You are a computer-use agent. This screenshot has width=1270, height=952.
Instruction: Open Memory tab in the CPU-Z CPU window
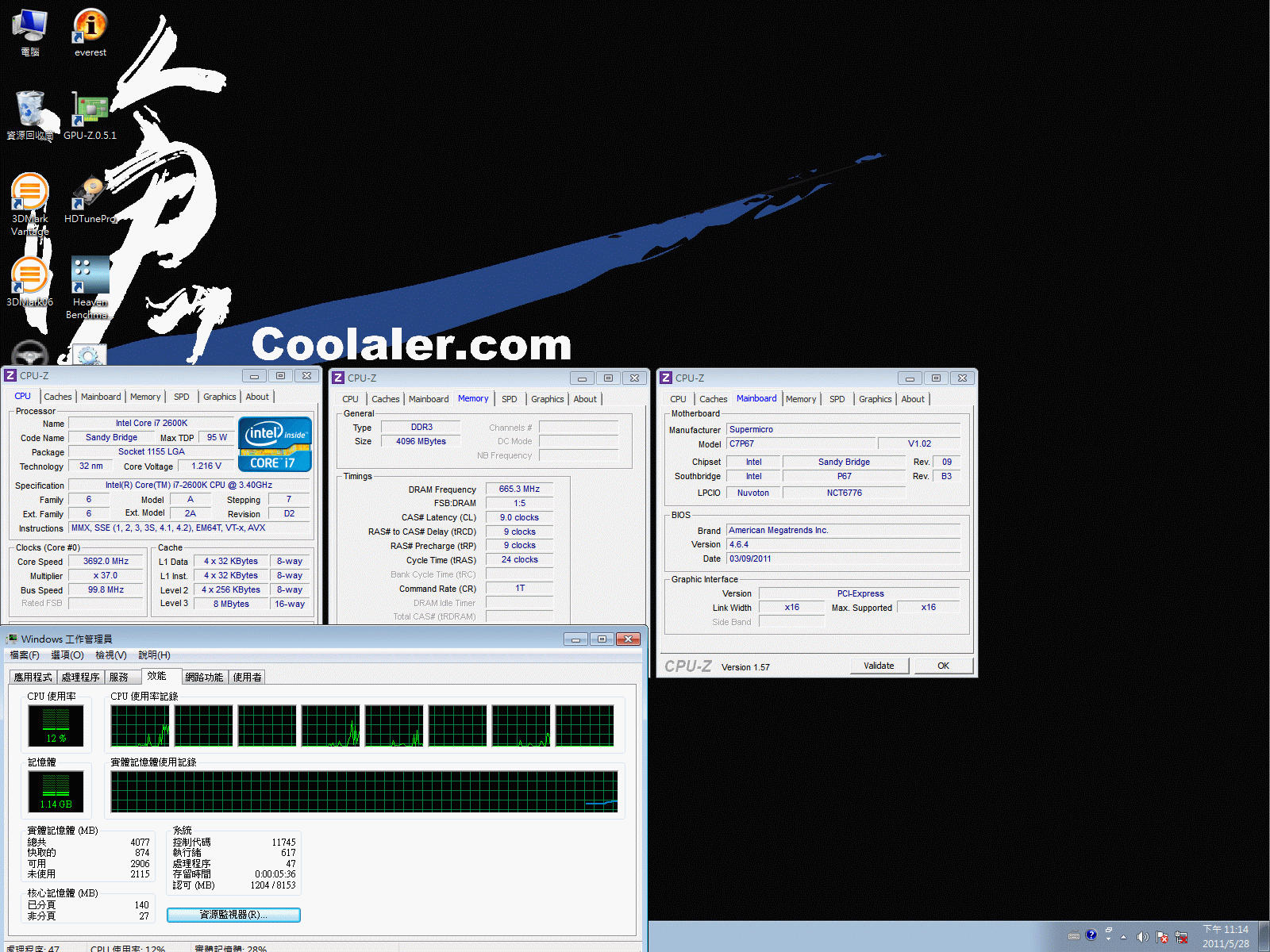tap(145, 397)
